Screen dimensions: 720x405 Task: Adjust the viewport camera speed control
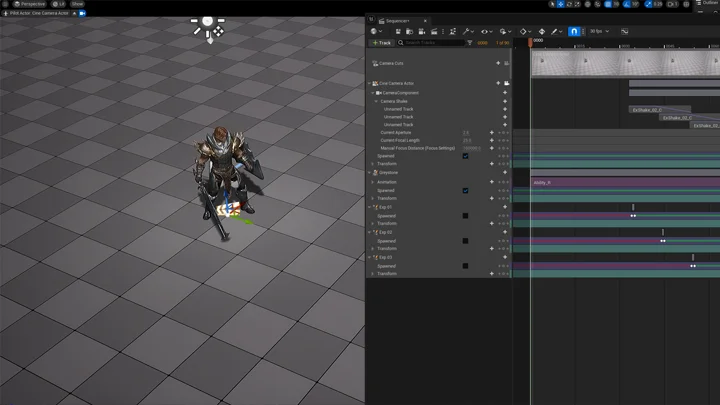(673, 4)
